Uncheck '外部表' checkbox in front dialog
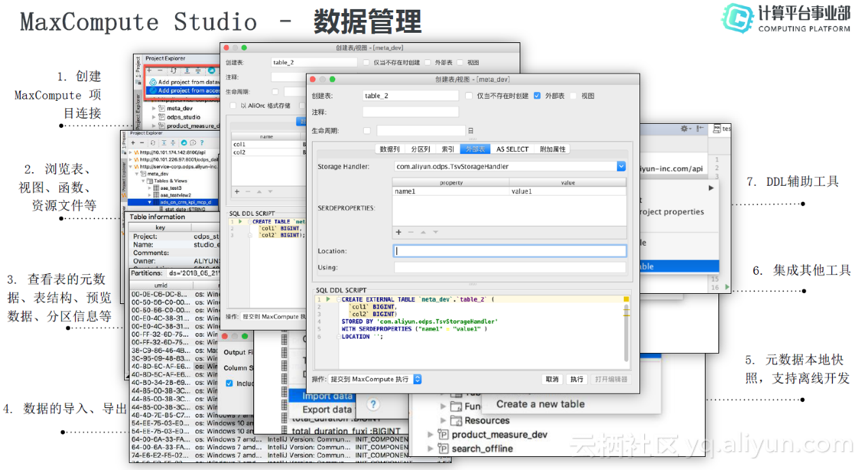The width and height of the screenshot is (865, 470). pos(537,96)
